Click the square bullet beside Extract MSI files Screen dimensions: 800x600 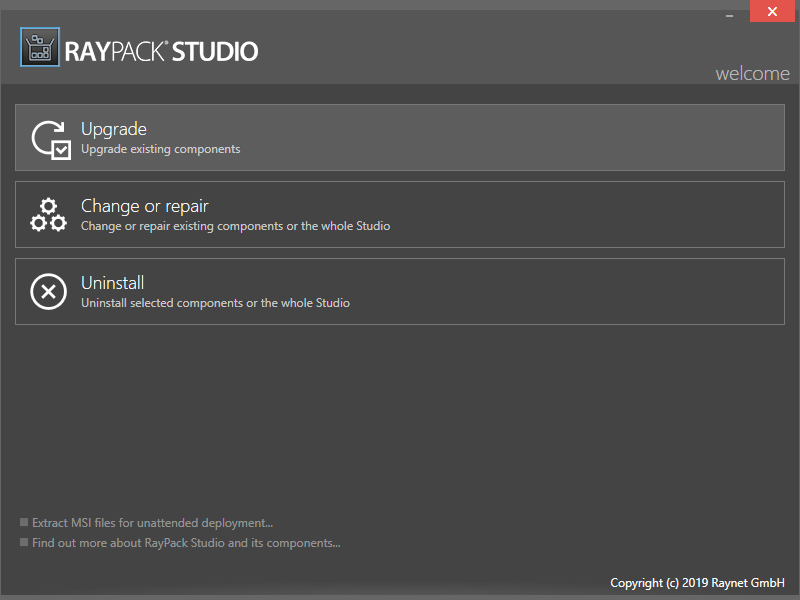point(24,522)
